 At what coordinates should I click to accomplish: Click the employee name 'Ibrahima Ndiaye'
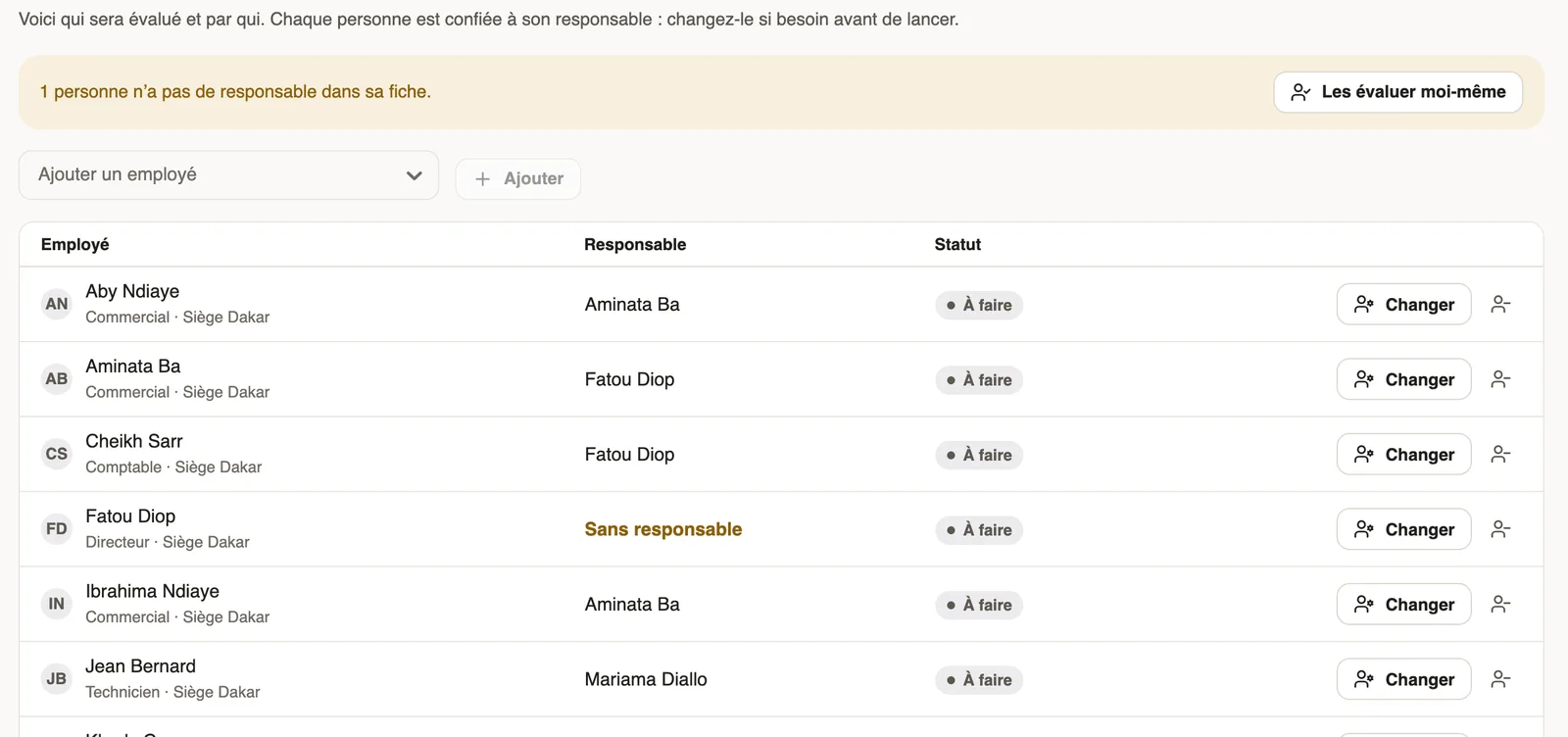click(152, 591)
